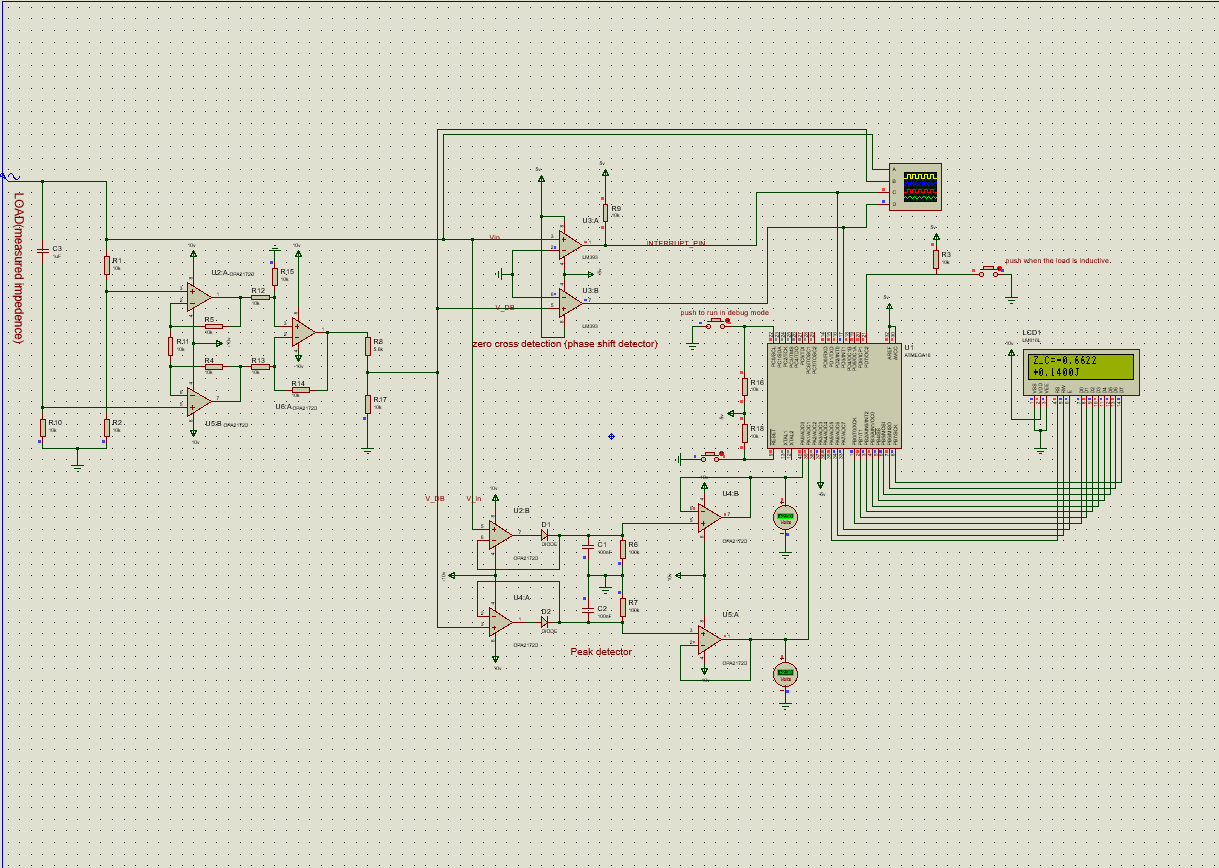Screen dimensions: 1219x868
Task: Select op-amp U6:A symbol
Action: coord(304,332)
